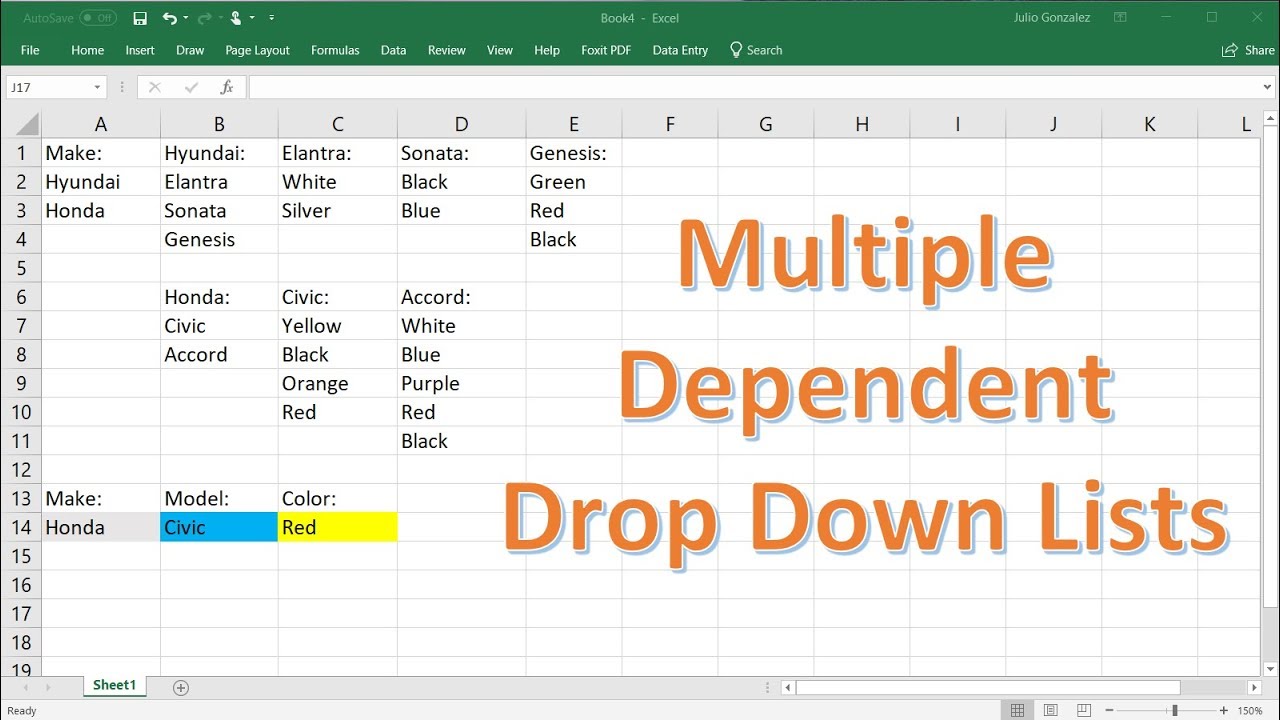
Task: Open the Help ribbon tab
Action: click(547, 50)
